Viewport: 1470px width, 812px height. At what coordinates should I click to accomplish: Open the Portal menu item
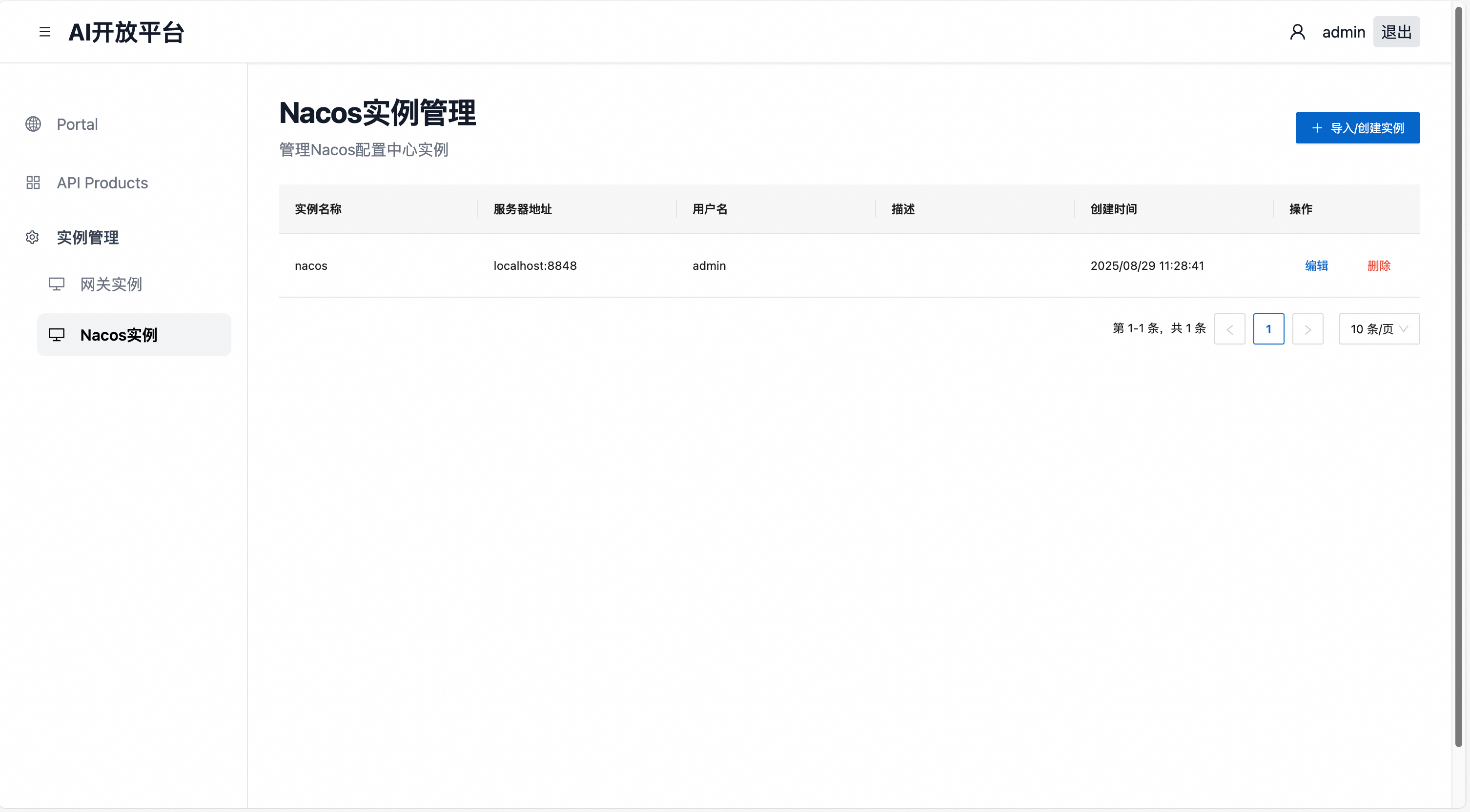[77, 124]
